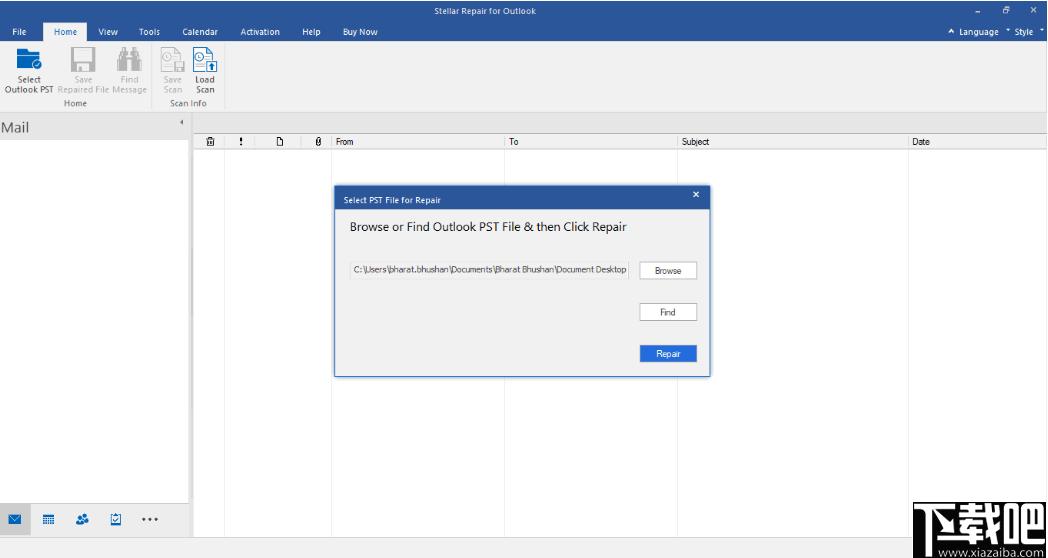Open the Tools tab

149,31
